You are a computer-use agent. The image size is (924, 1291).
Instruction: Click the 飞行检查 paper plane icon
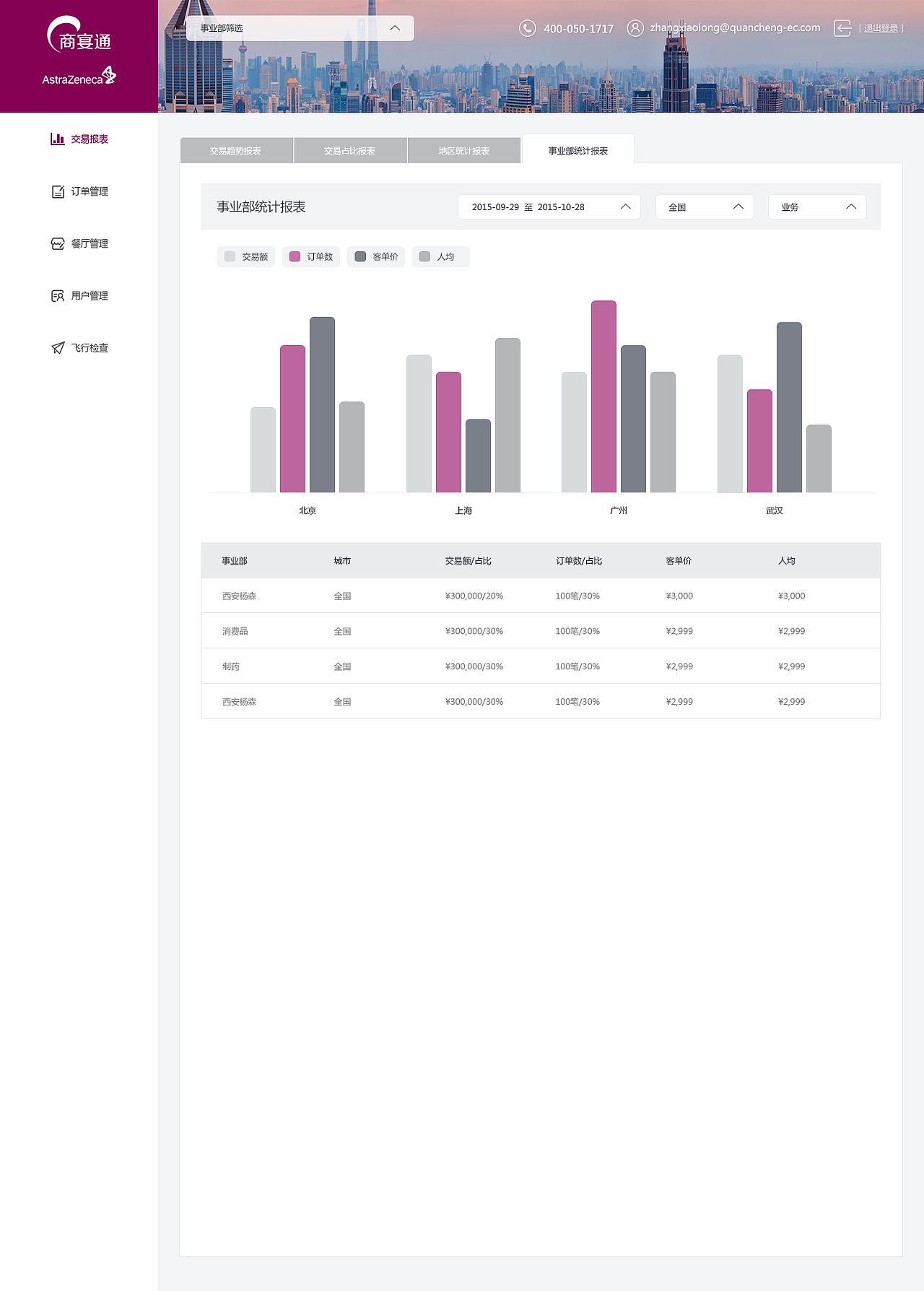coord(58,348)
